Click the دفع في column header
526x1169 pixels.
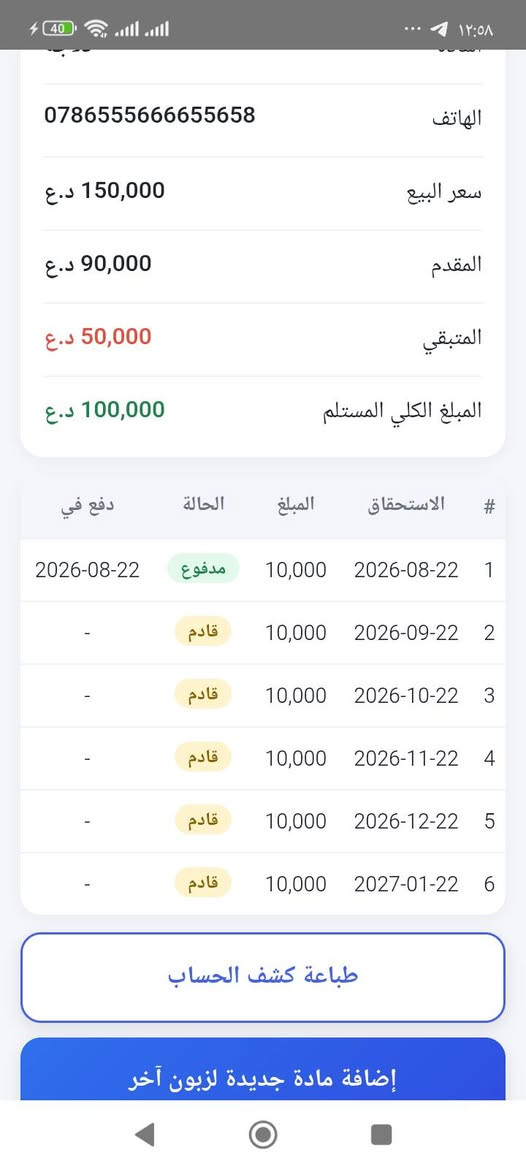(x=87, y=505)
